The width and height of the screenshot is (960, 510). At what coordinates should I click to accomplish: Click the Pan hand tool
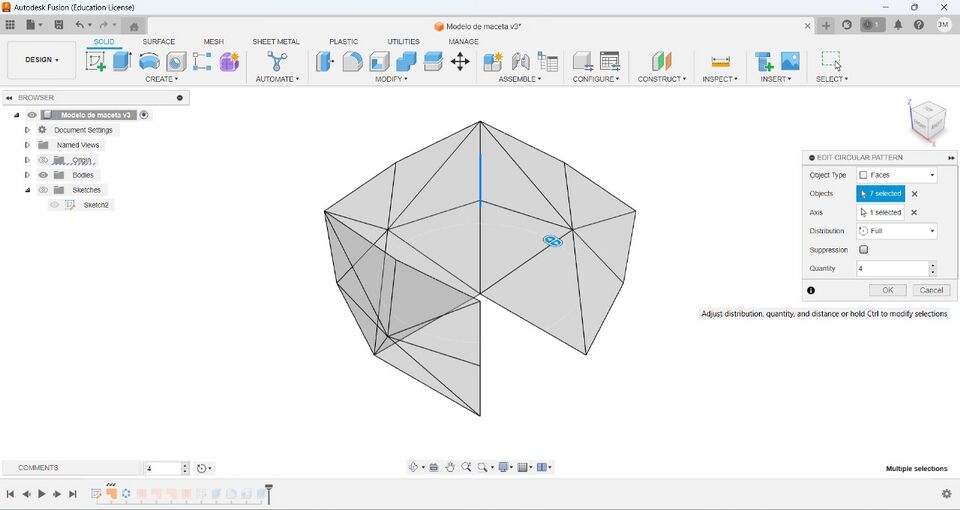tap(450, 467)
